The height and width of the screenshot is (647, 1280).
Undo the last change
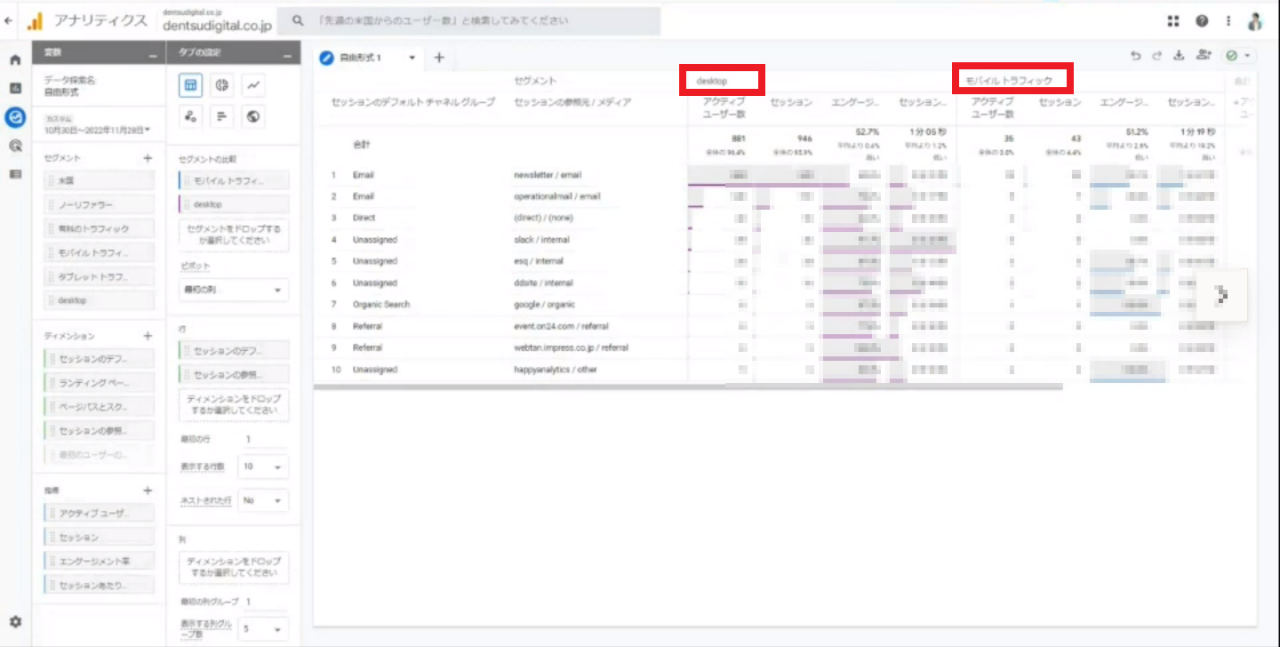tap(1136, 57)
